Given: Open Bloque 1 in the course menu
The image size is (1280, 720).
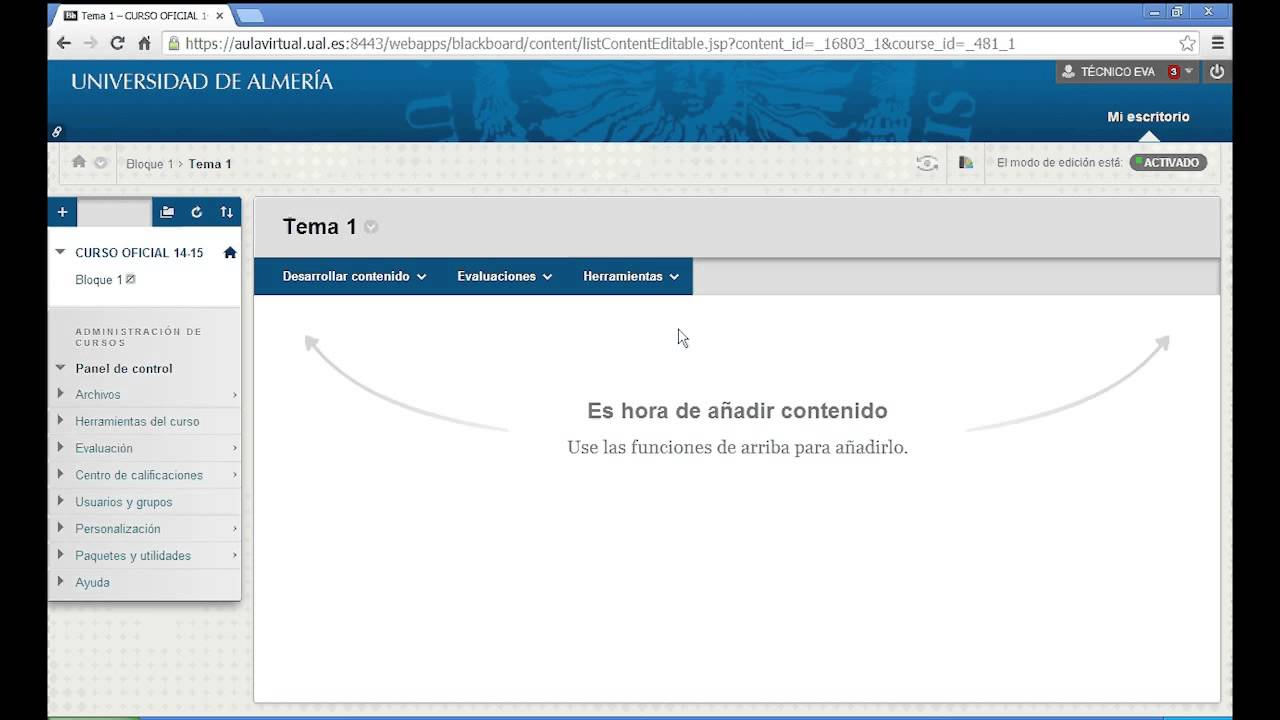Looking at the screenshot, I should point(98,280).
